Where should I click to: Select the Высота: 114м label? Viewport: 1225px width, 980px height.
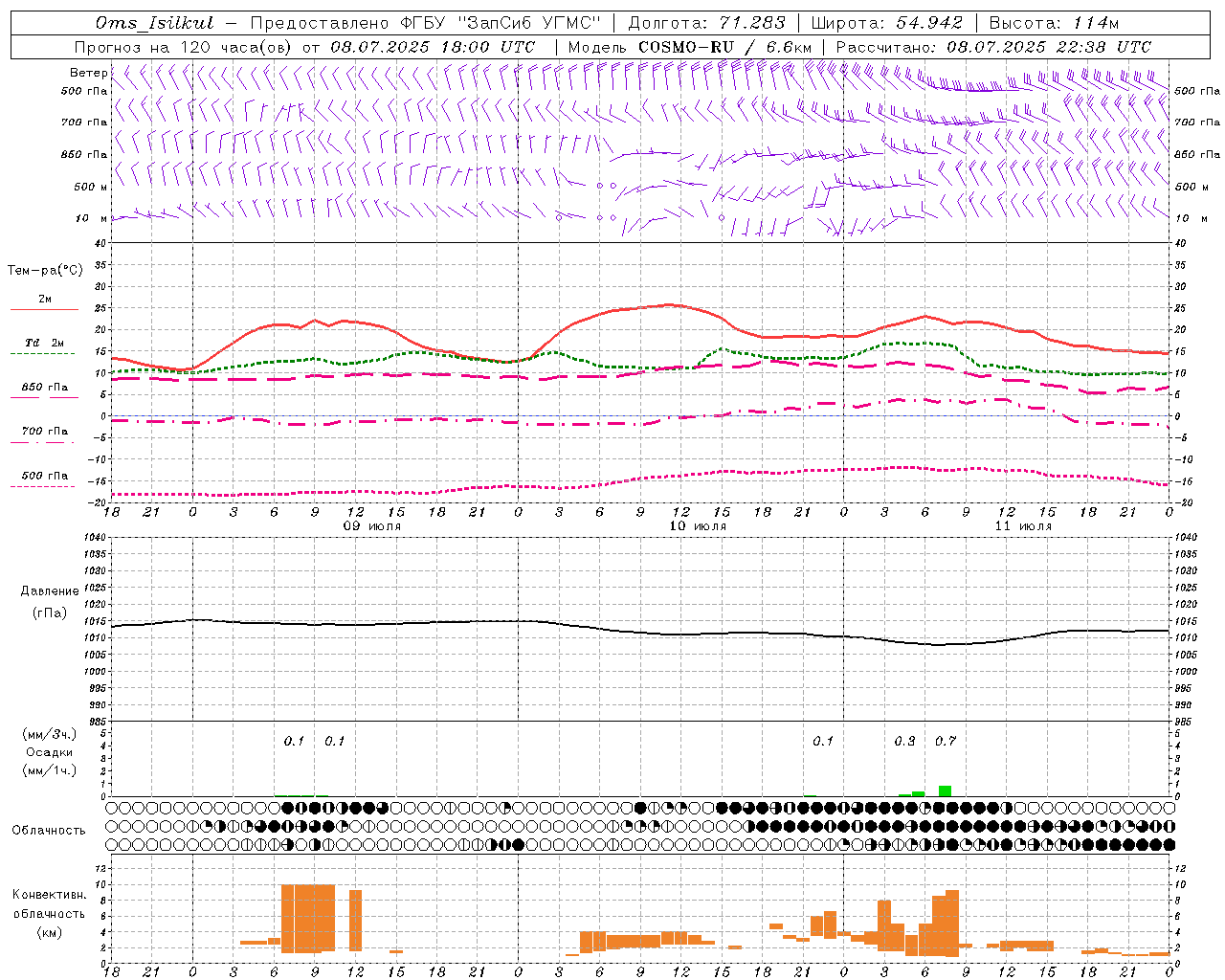pyautogui.click(x=1054, y=23)
